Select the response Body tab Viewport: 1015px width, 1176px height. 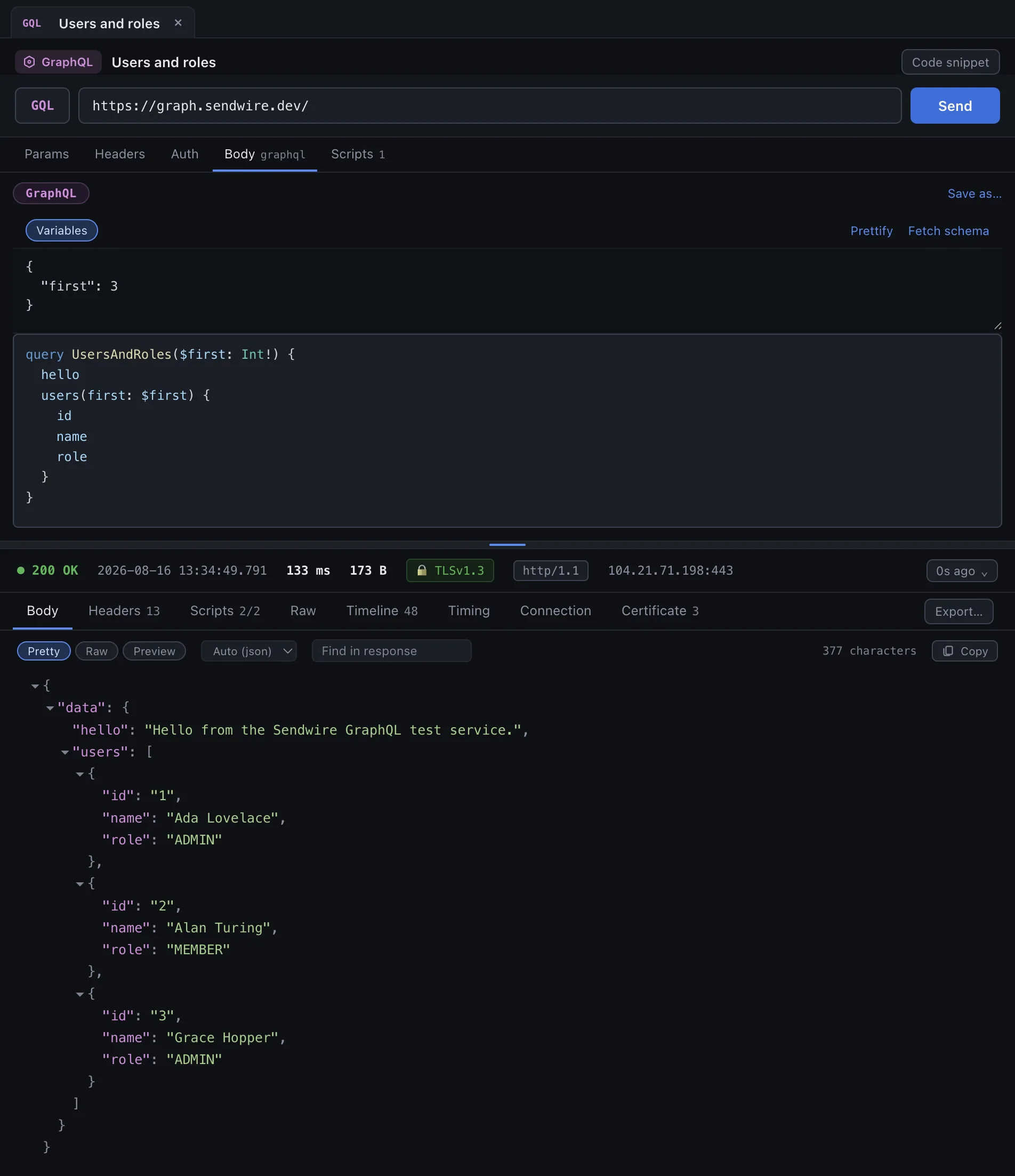pos(43,611)
